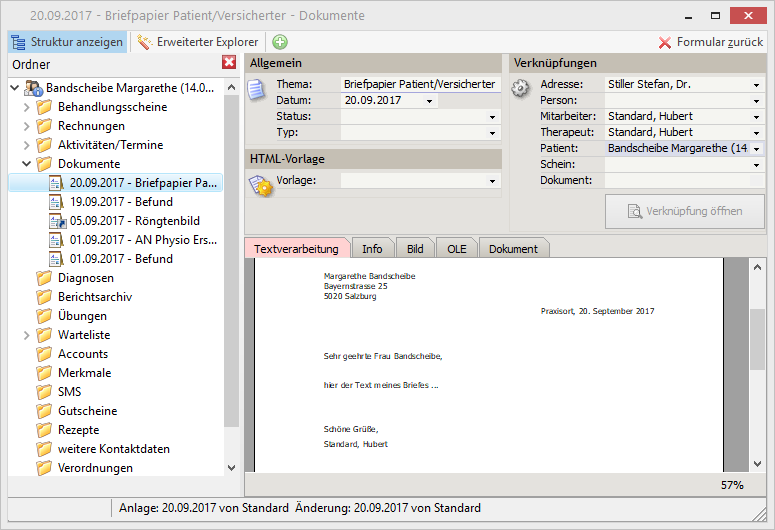Close the Ordner panel with red X
Viewport: 775px width, 530px height.
pos(229,64)
